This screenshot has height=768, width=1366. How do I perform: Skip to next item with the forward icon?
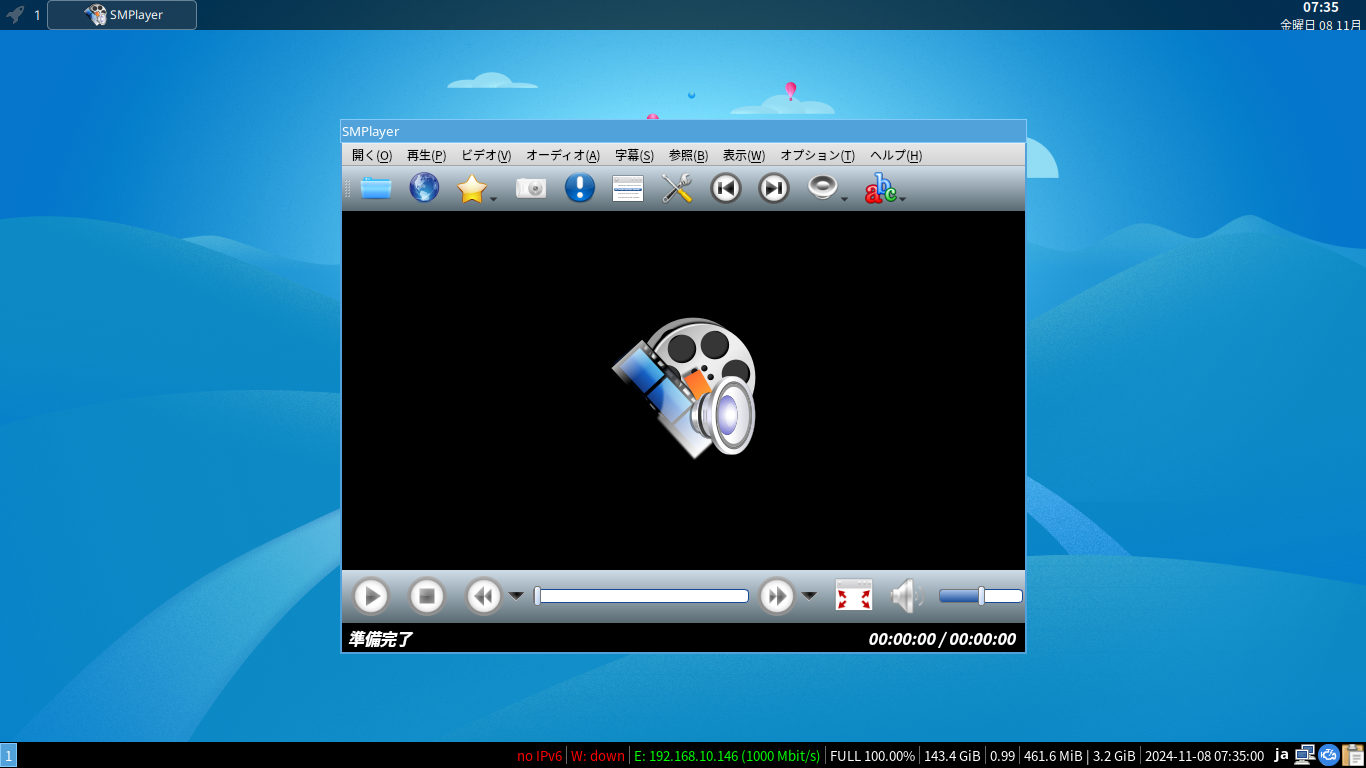tap(772, 187)
